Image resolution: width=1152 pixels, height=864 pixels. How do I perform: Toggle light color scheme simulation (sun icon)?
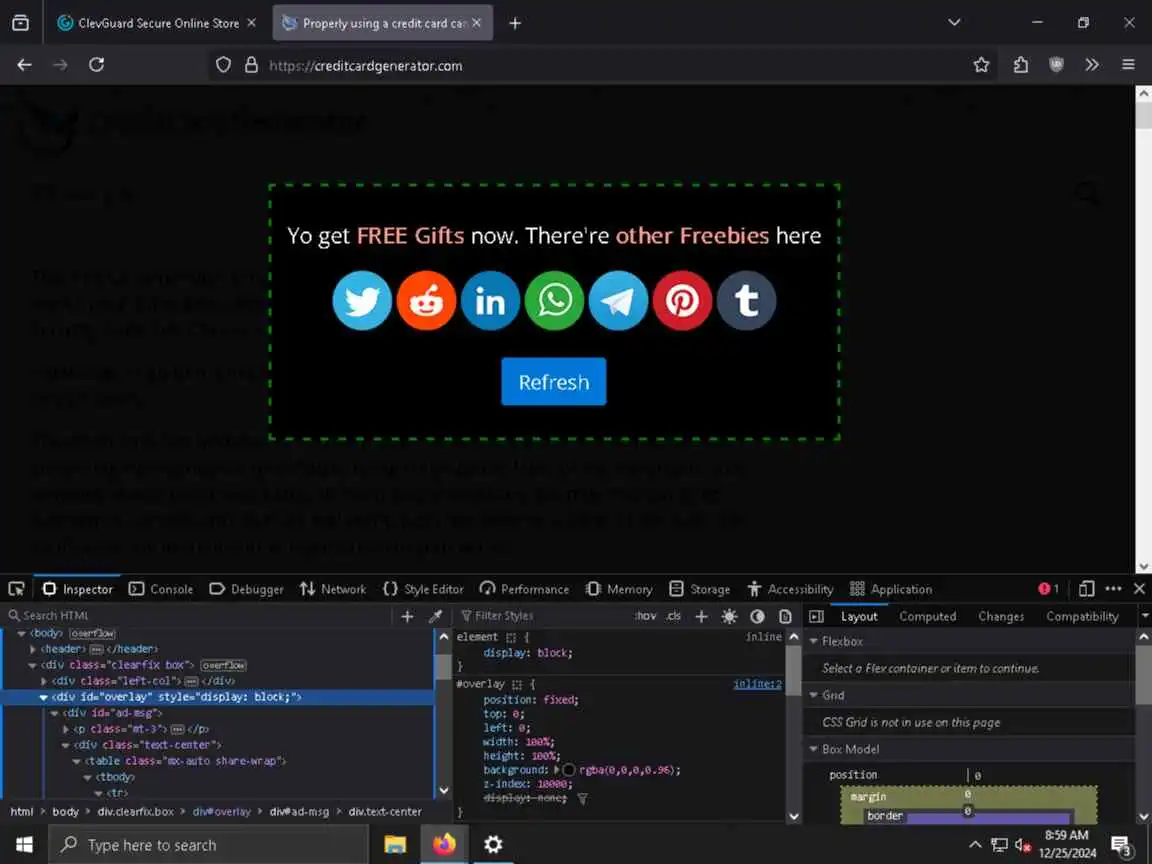729,616
